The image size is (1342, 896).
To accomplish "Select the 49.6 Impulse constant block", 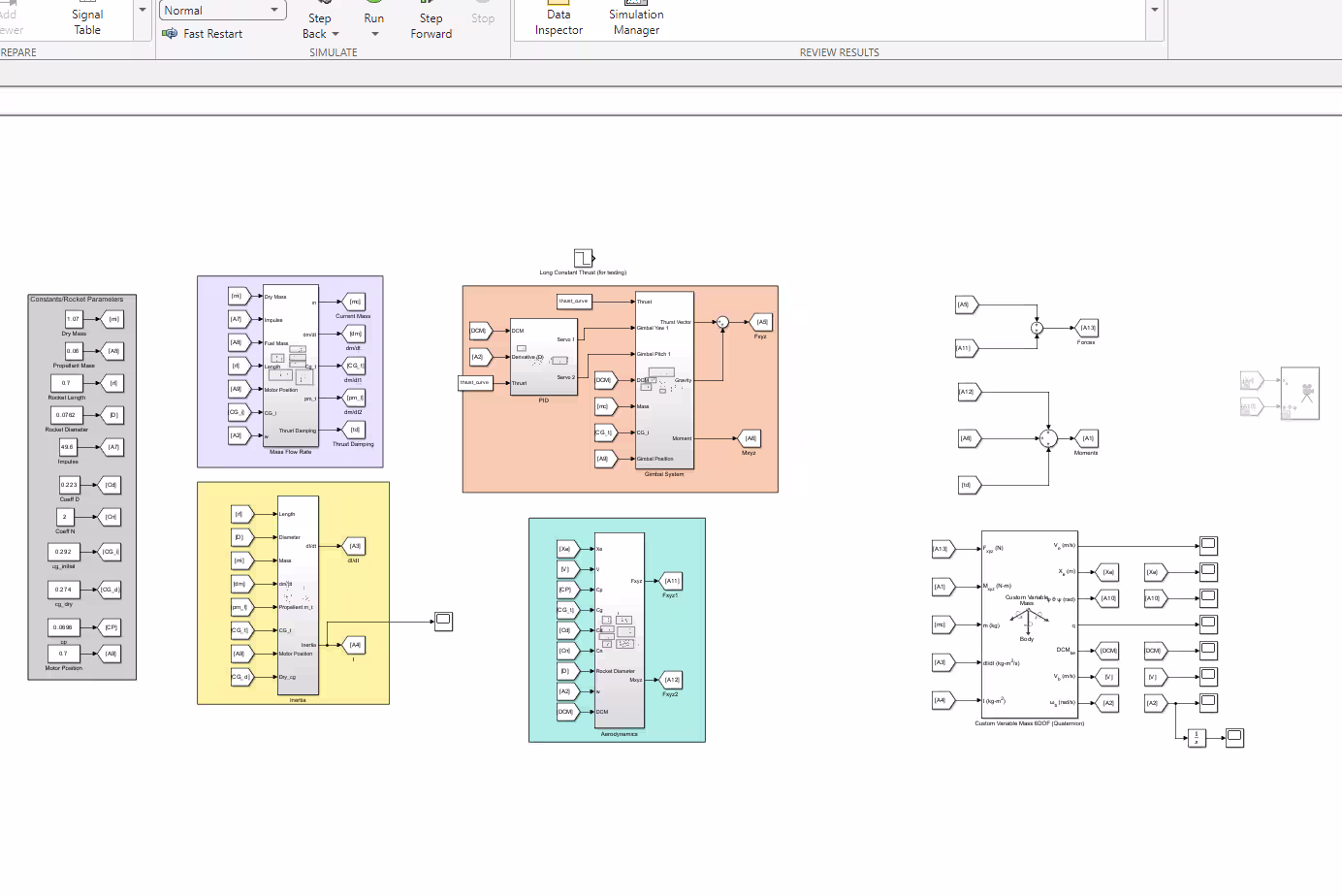I will pyautogui.click(x=67, y=447).
